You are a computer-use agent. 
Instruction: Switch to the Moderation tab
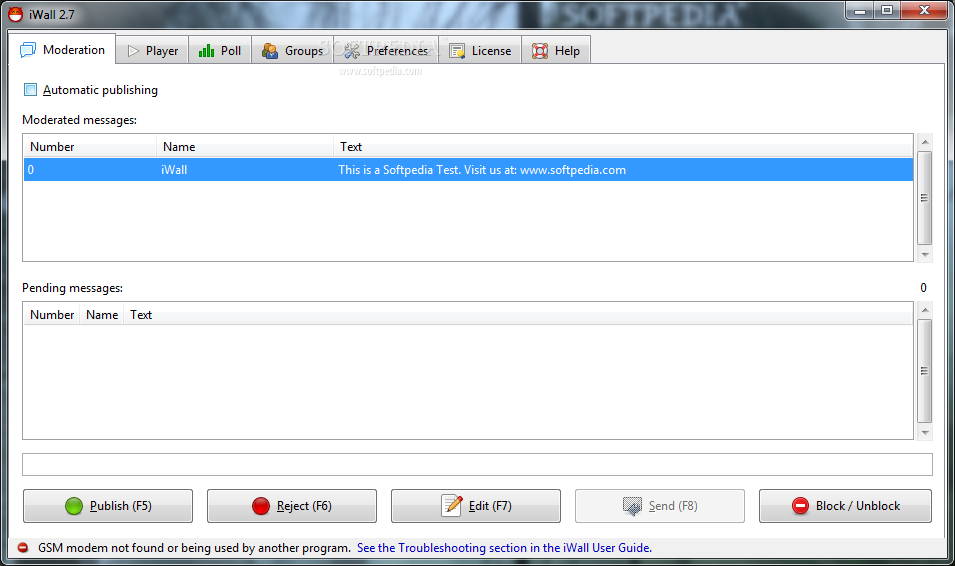click(x=62, y=50)
